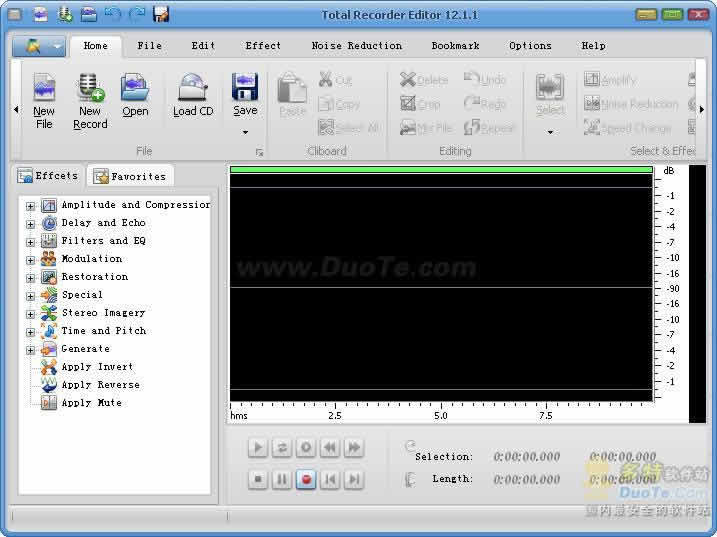Expand the Generate node

click(30, 350)
